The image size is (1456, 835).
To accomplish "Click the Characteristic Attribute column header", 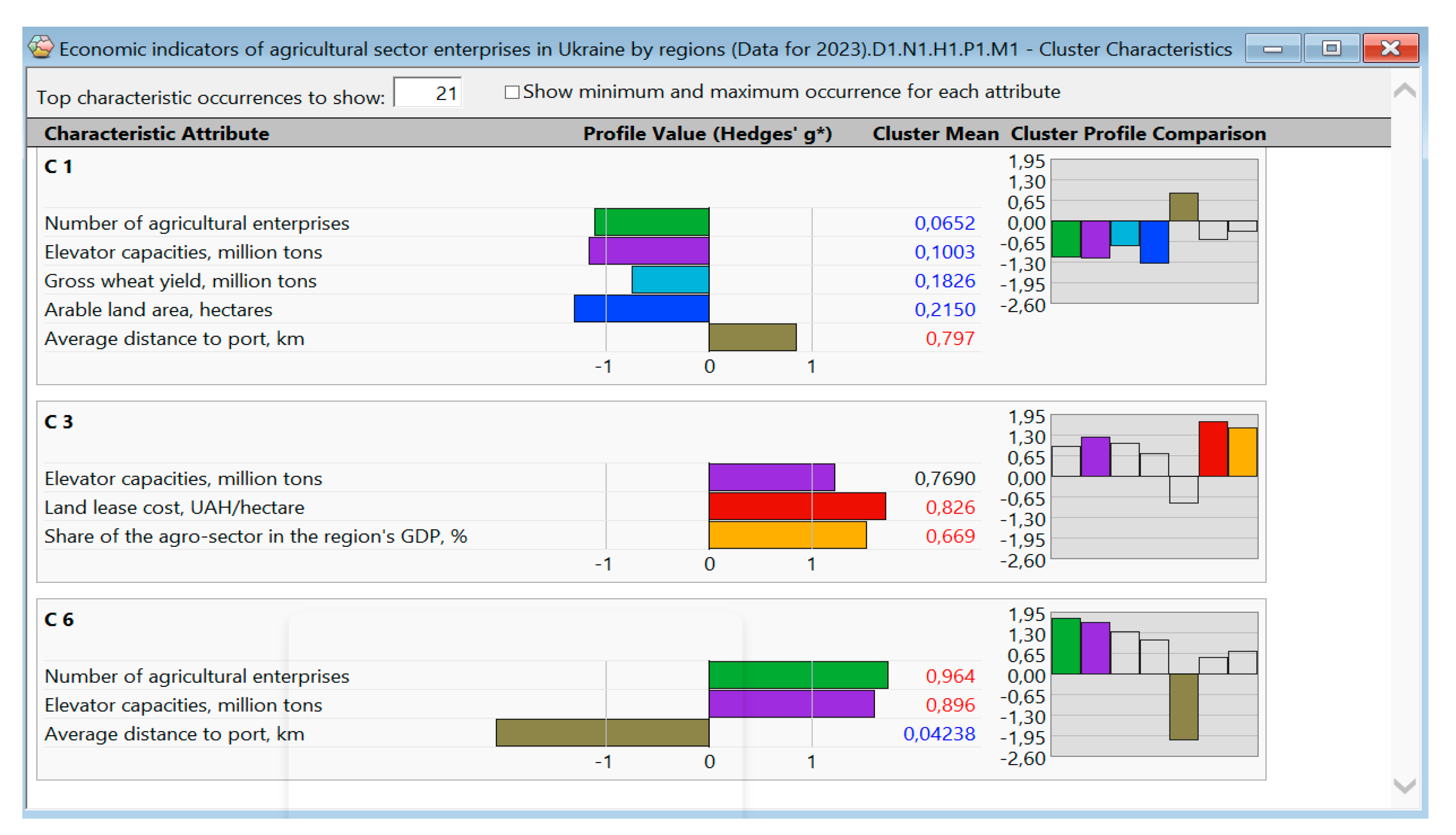I will pos(157,134).
